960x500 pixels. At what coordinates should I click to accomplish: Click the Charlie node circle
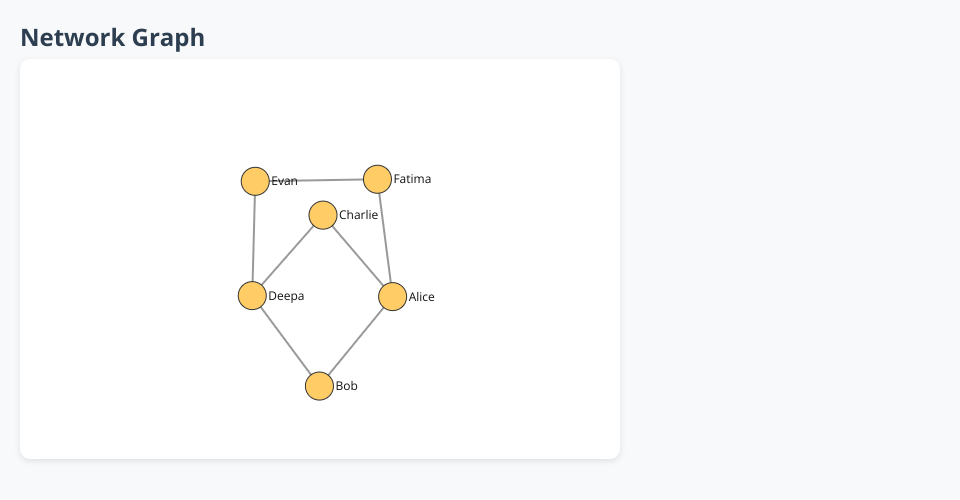point(322,215)
